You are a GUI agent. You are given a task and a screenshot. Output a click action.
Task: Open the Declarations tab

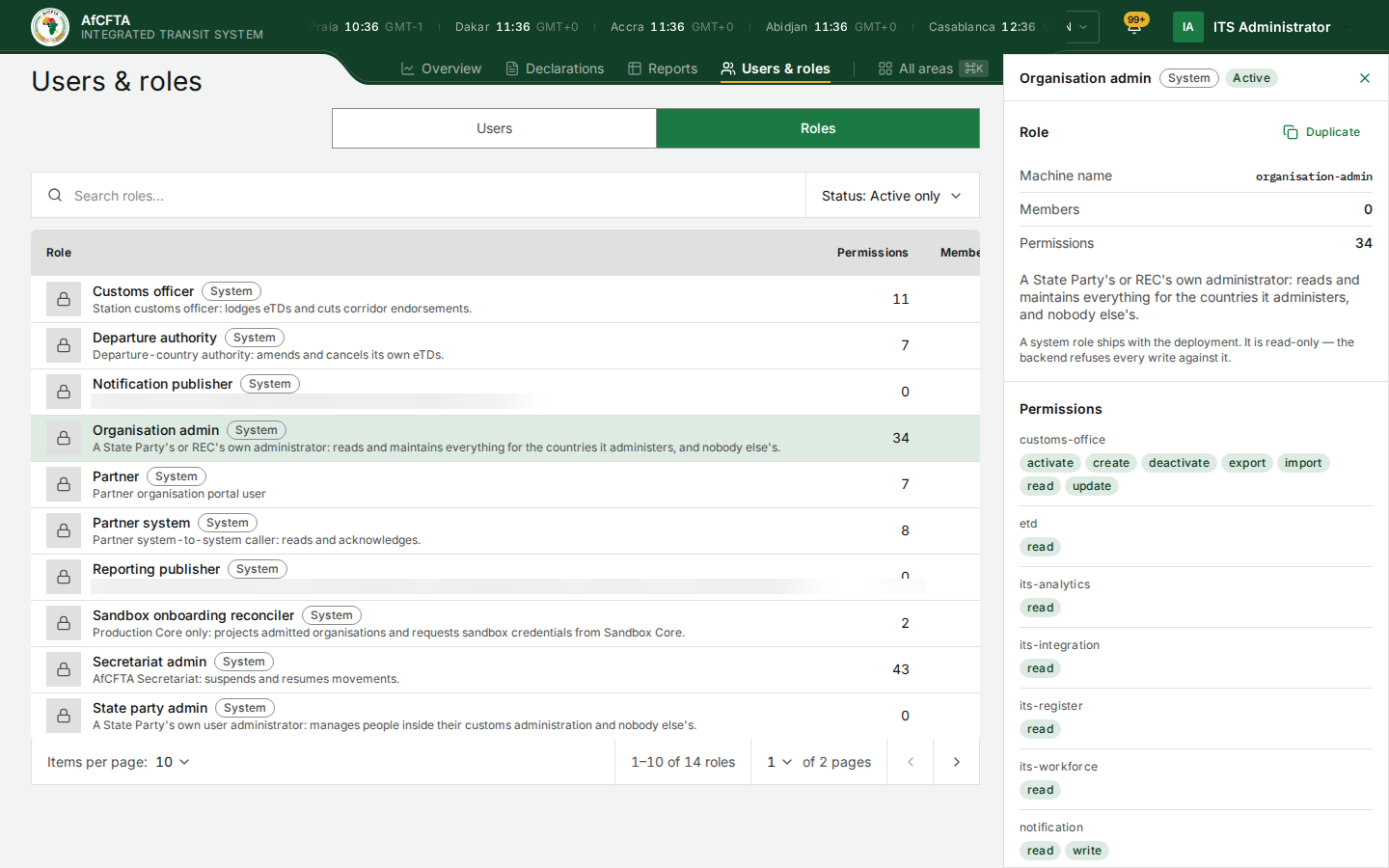[x=555, y=68]
